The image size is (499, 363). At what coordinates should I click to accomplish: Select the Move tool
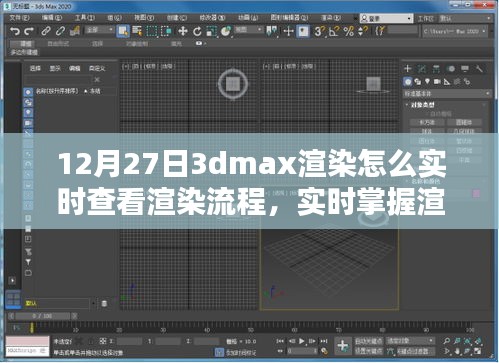click(x=183, y=31)
